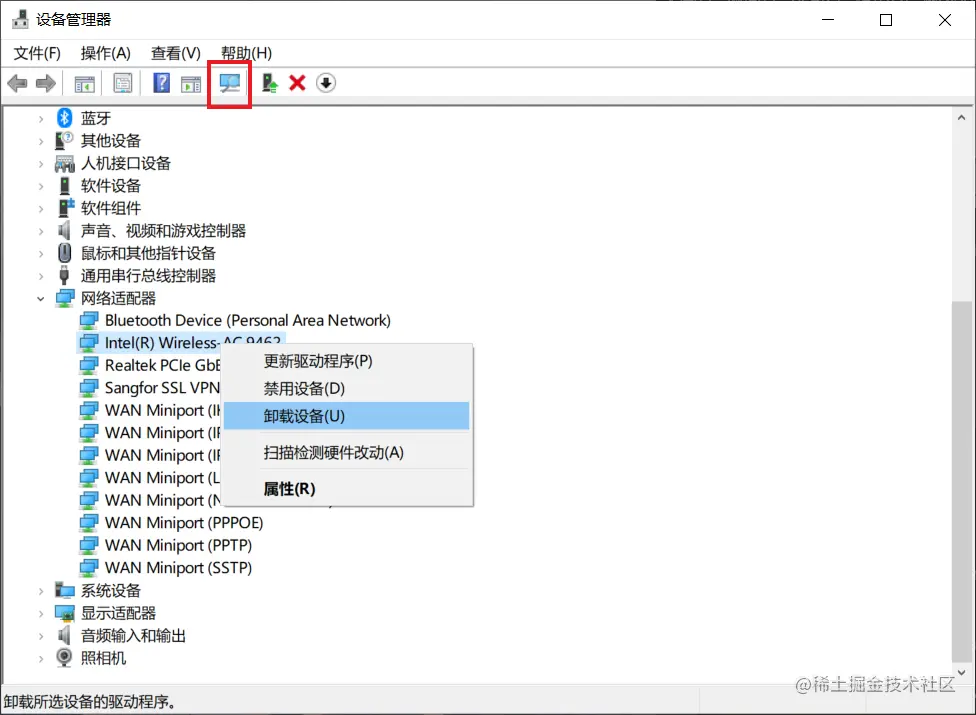This screenshot has width=976, height=715.
Task: Select WAN Miniport (PPTP)
Action: 178,545
